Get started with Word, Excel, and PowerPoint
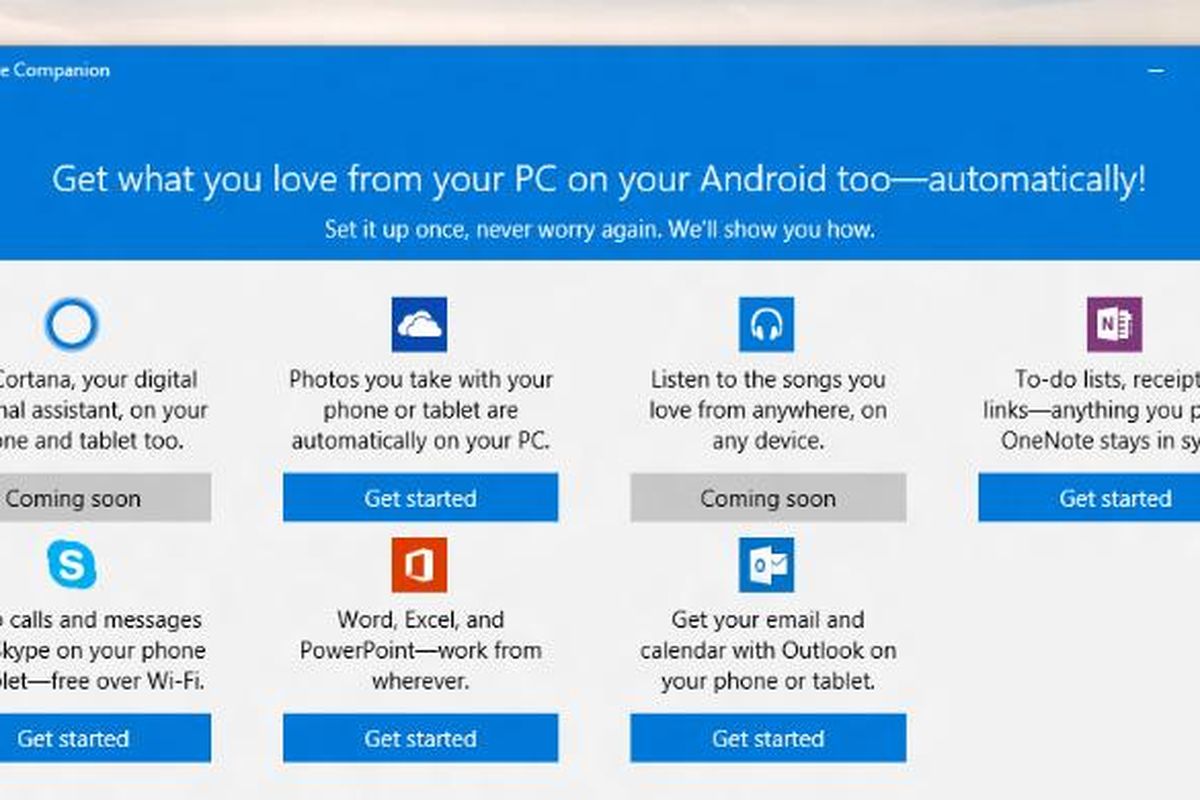 pyautogui.click(x=420, y=738)
